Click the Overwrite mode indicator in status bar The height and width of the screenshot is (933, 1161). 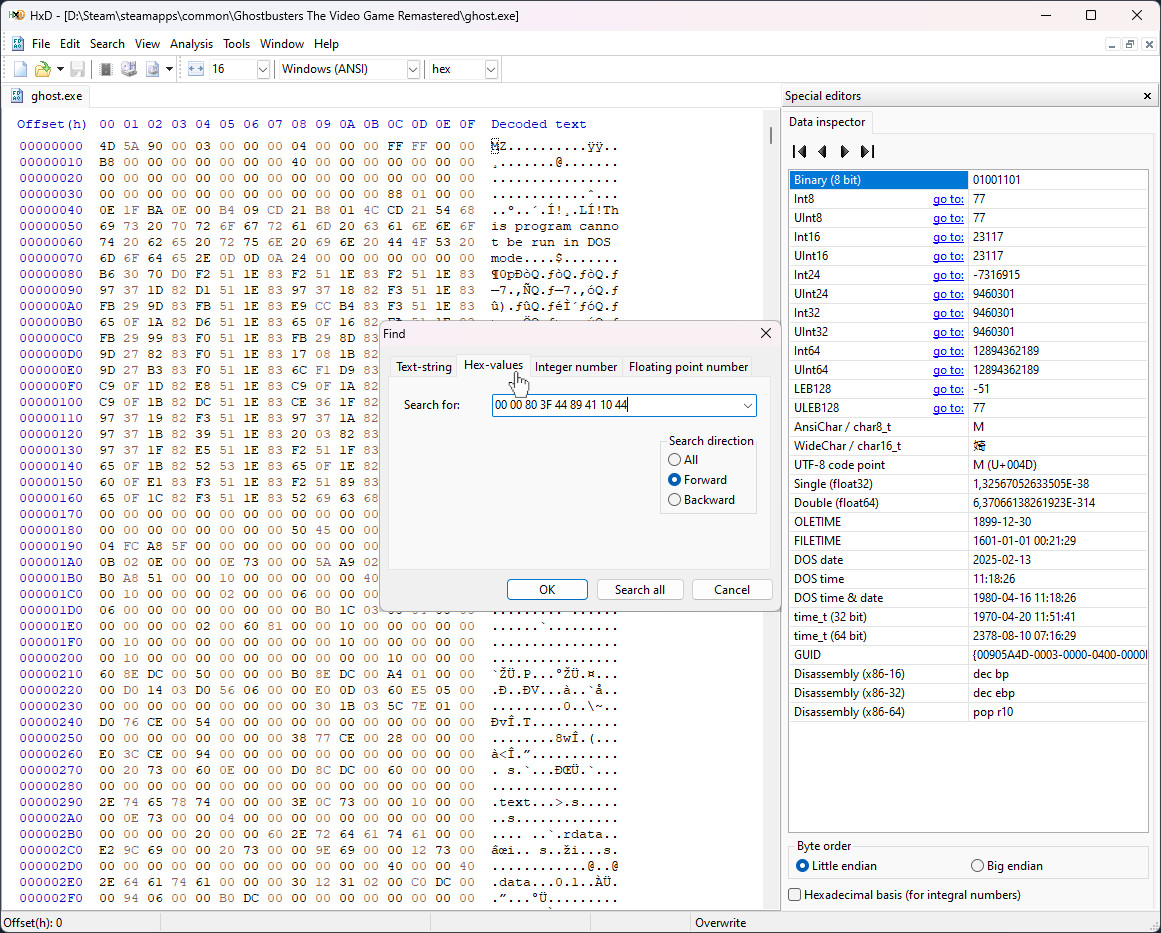(720, 923)
